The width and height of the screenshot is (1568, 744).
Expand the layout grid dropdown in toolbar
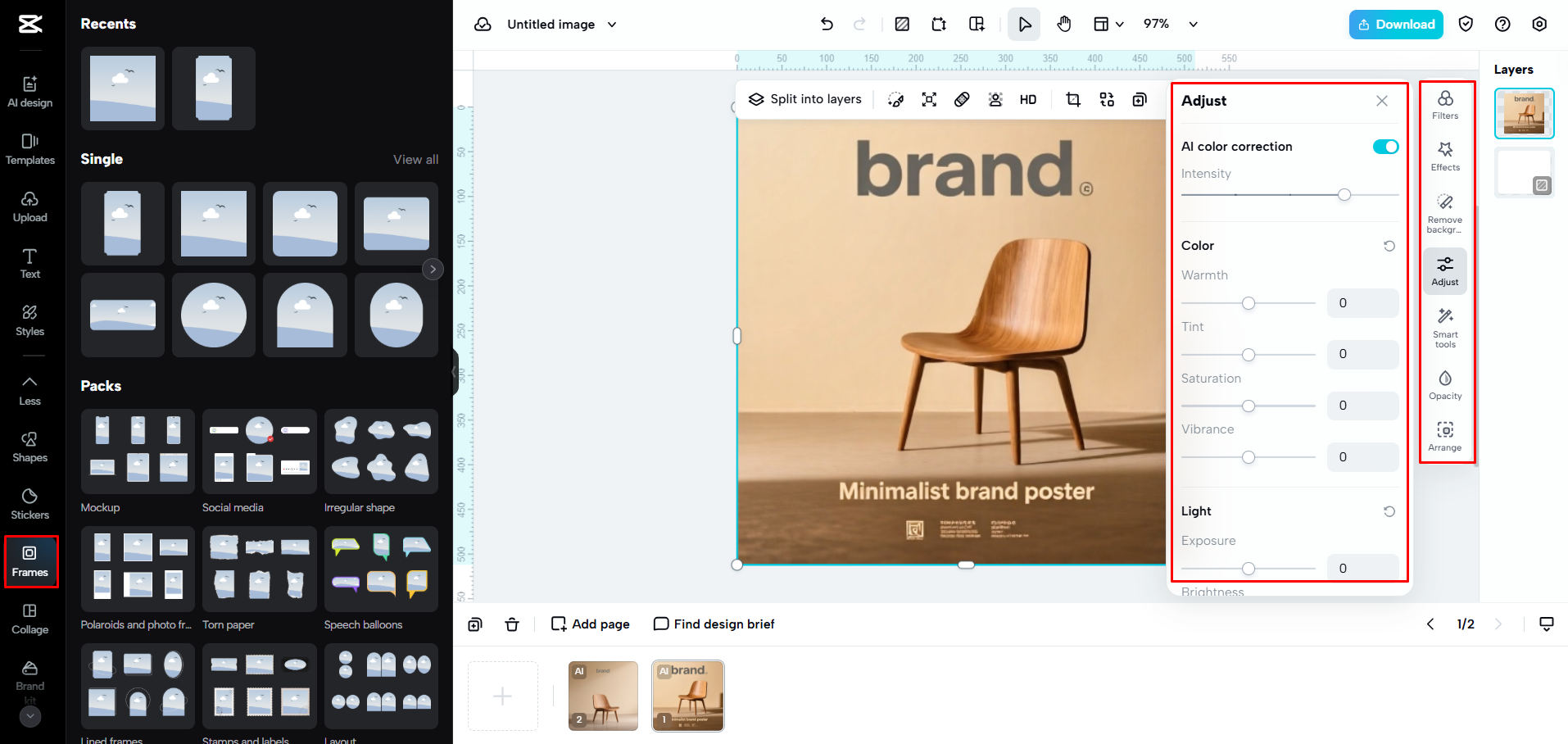1108,24
